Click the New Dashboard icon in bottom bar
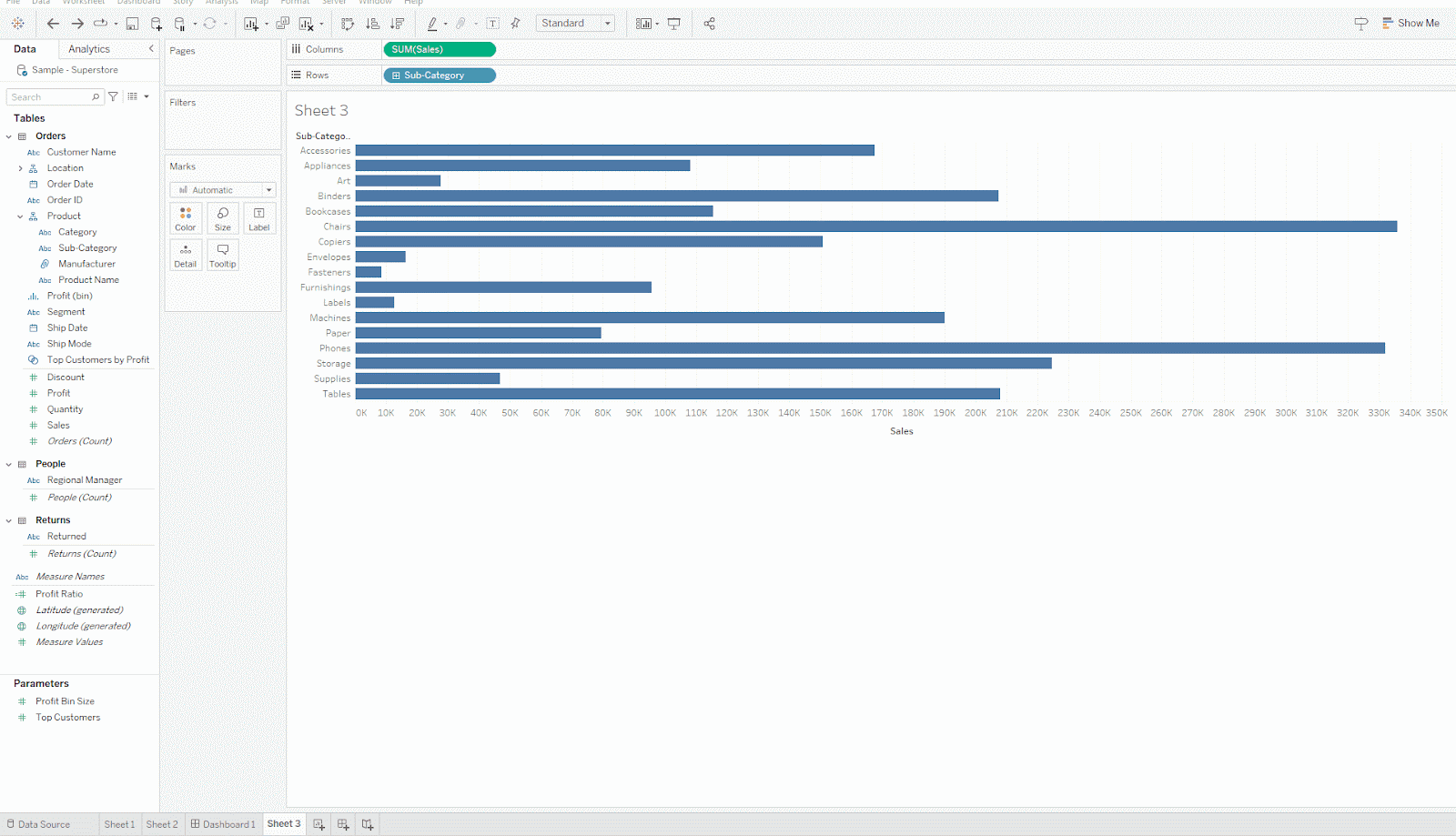Image resolution: width=1456 pixels, height=836 pixels. [343, 824]
